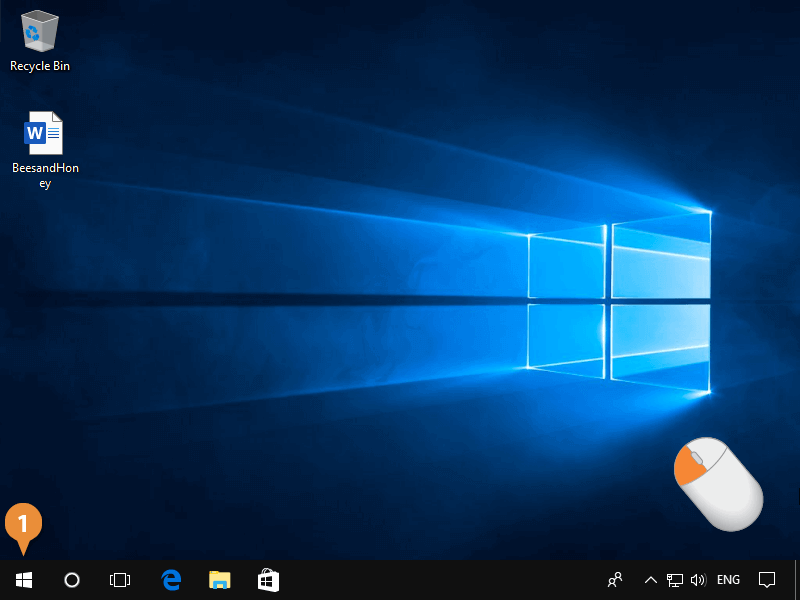The image size is (800, 600).
Task: Open the Microsoft Store taskbar icon
Action: (x=268, y=580)
